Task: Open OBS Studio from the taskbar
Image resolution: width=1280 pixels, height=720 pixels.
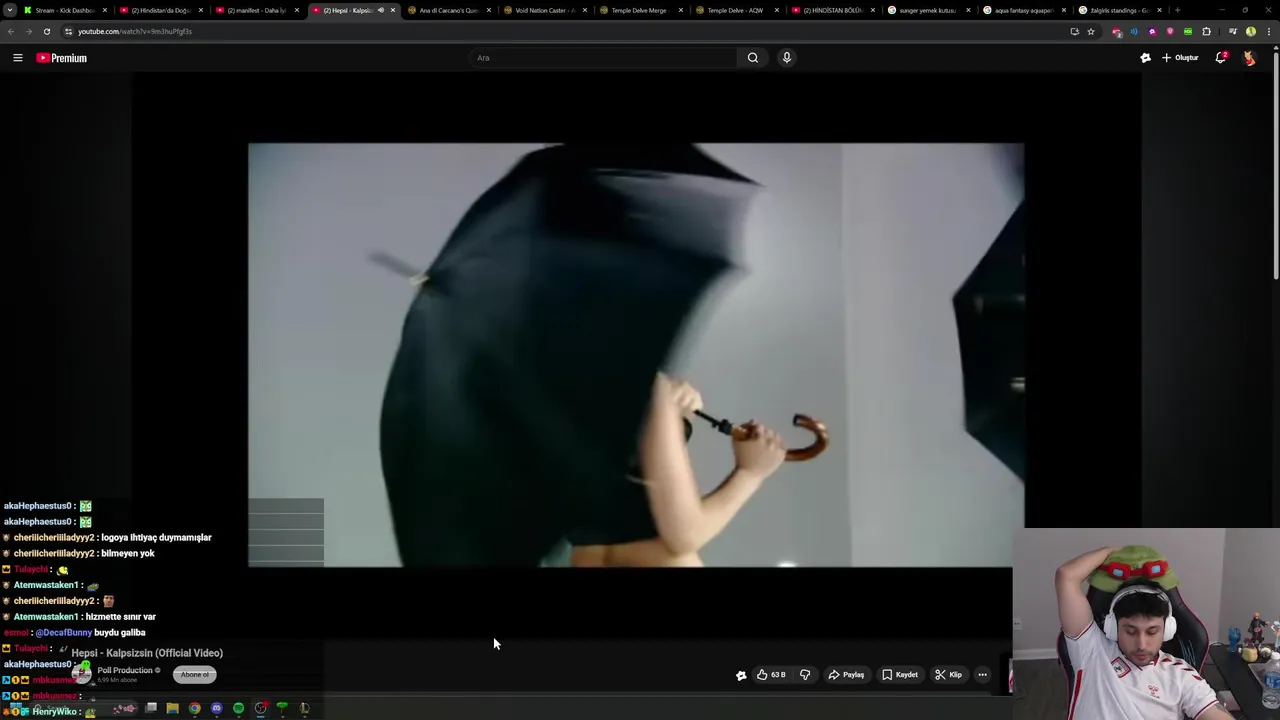Action: (x=260, y=709)
